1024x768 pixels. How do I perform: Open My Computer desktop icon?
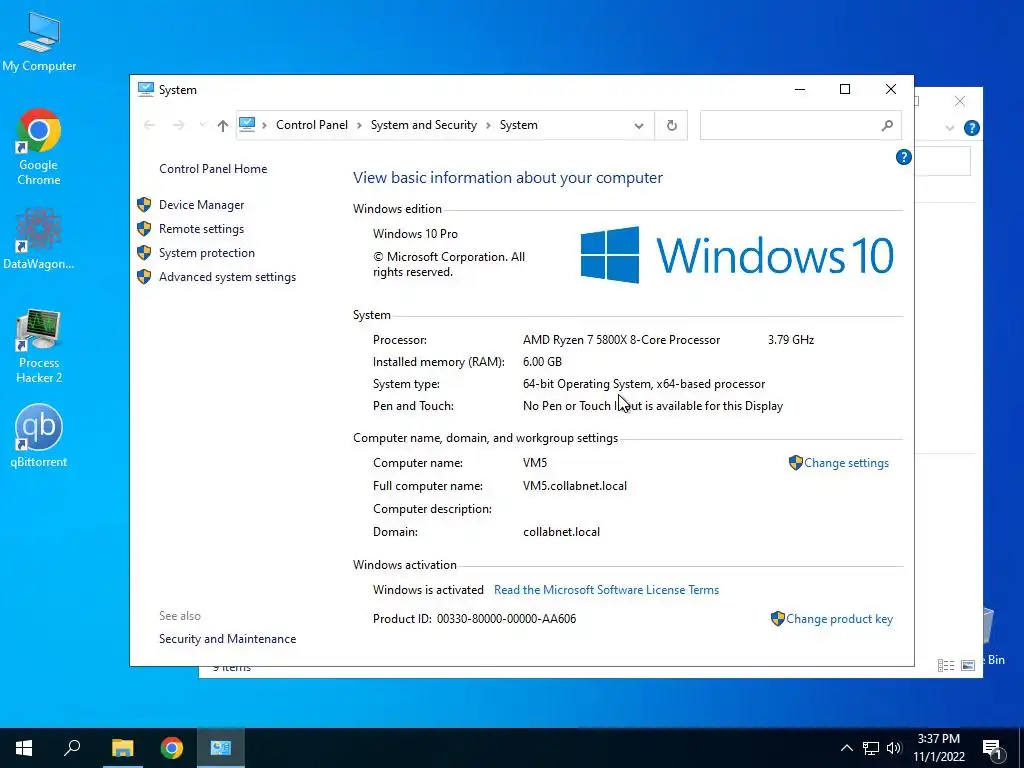point(39,40)
